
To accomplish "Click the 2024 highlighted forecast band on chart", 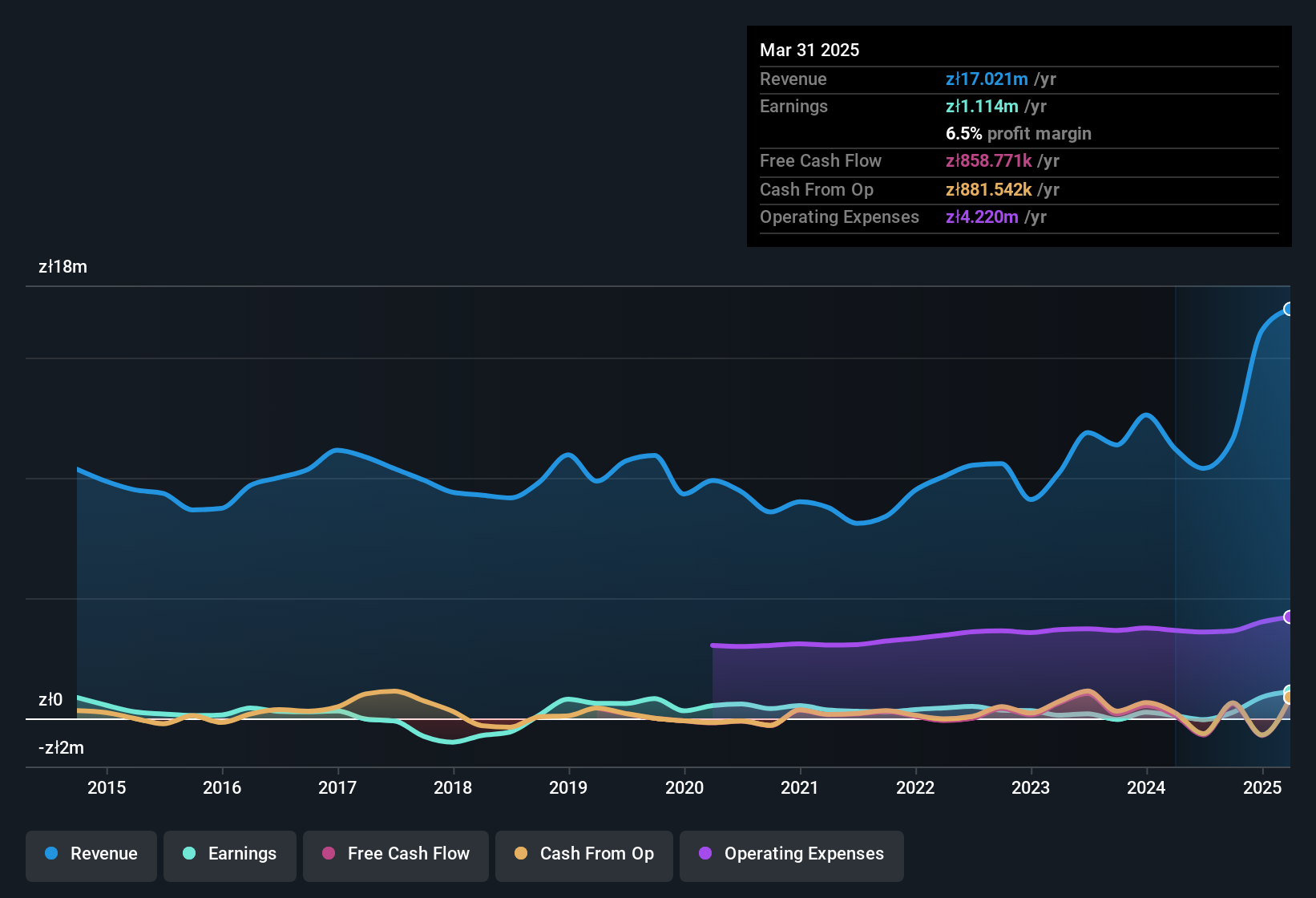I will [x=1234, y=521].
